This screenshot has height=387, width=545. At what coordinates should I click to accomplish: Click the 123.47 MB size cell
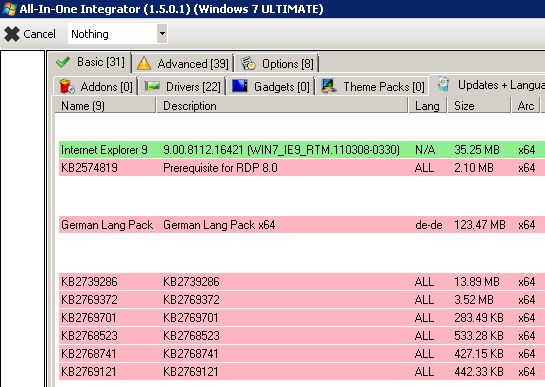[x=480, y=225]
